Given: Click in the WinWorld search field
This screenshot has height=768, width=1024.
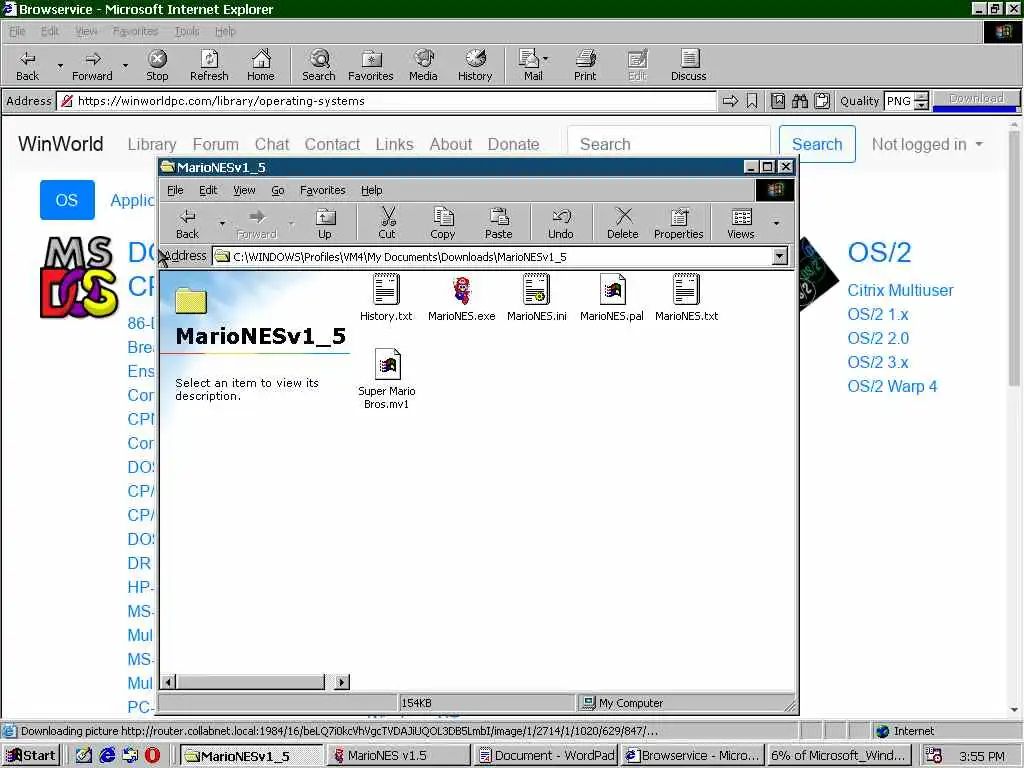Looking at the screenshot, I should [669, 144].
